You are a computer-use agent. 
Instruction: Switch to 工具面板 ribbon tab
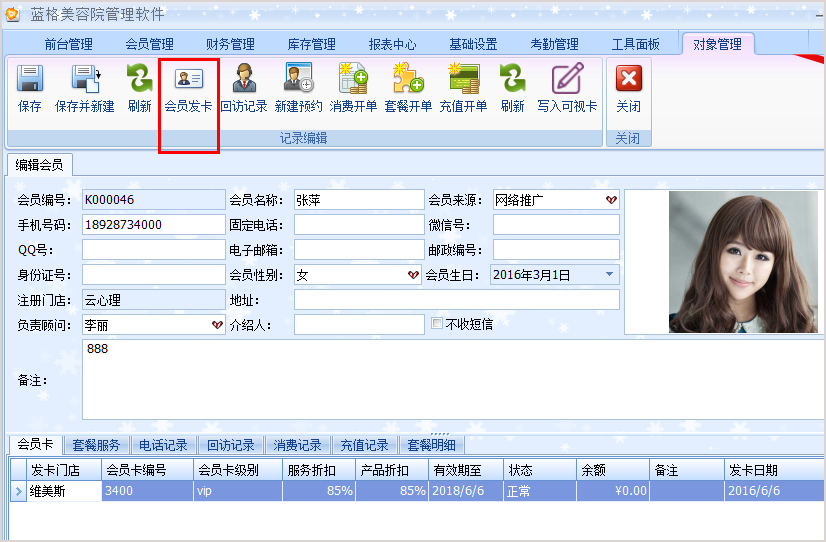(635, 44)
